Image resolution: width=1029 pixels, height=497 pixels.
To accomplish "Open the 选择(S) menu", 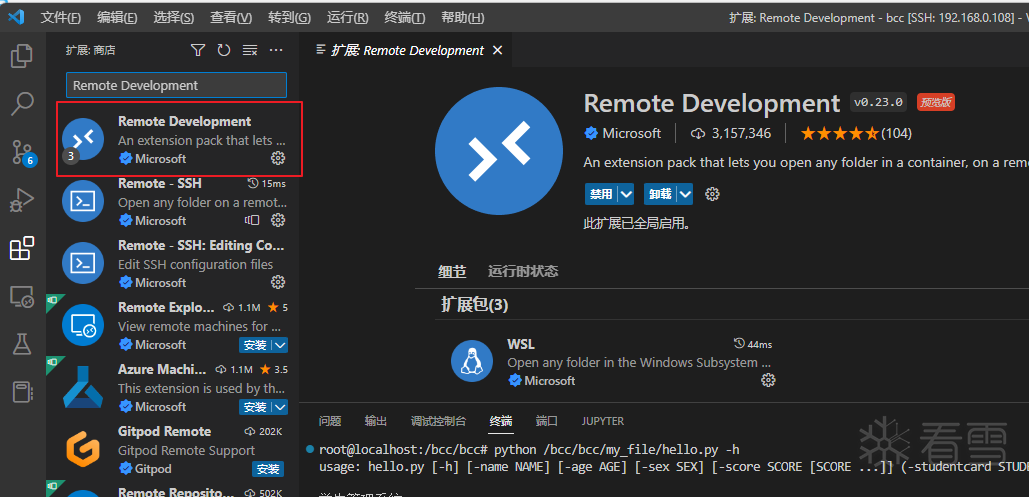I will coord(174,18).
